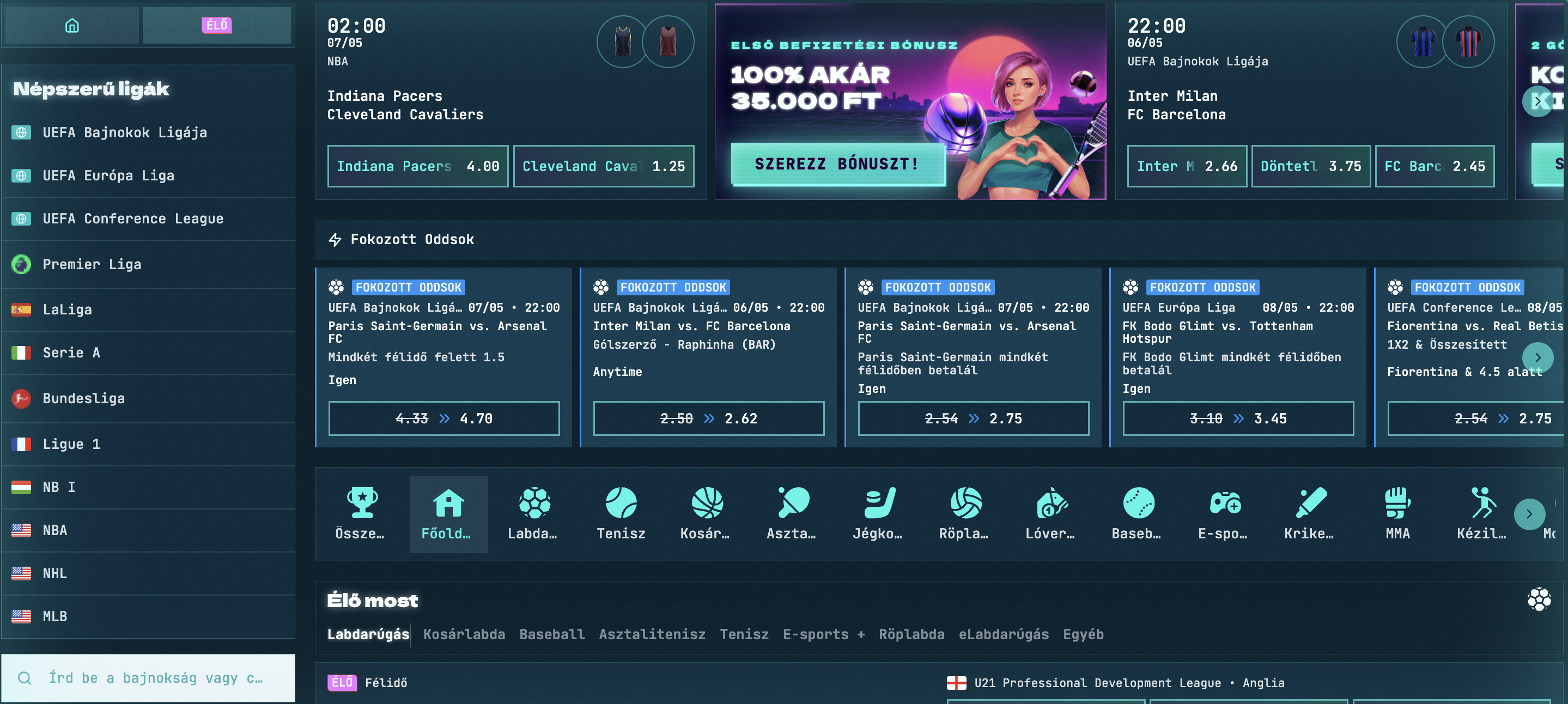Select the Jégko... ice hockey icon
Image resolution: width=1568 pixels, height=704 pixels.
(x=879, y=514)
